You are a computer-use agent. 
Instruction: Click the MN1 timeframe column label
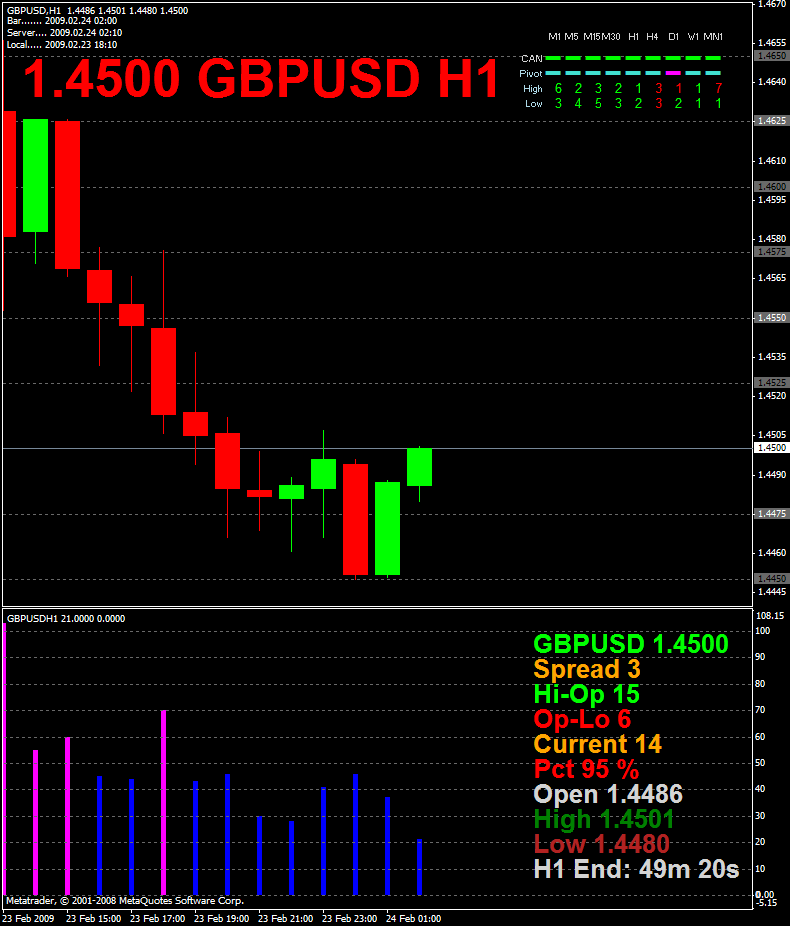[713, 37]
